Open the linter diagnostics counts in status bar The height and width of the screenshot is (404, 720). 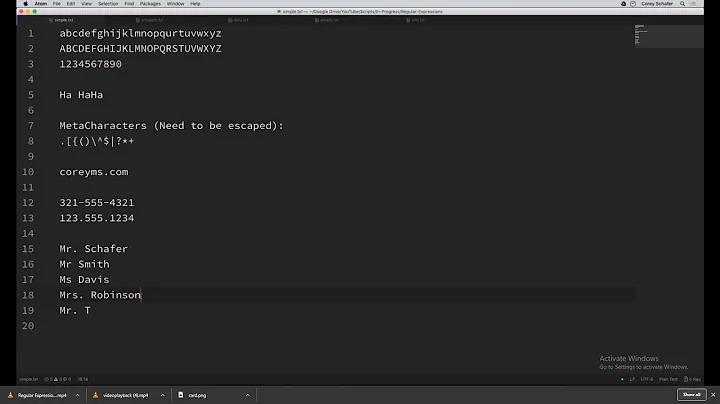[x=57, y=379]
